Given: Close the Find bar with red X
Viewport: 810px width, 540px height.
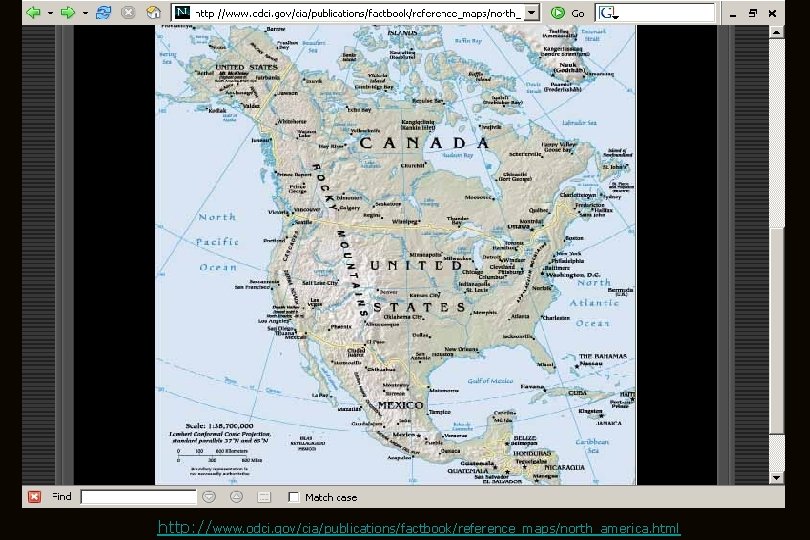Looking at the screenshot, I should tap(34, 497).
